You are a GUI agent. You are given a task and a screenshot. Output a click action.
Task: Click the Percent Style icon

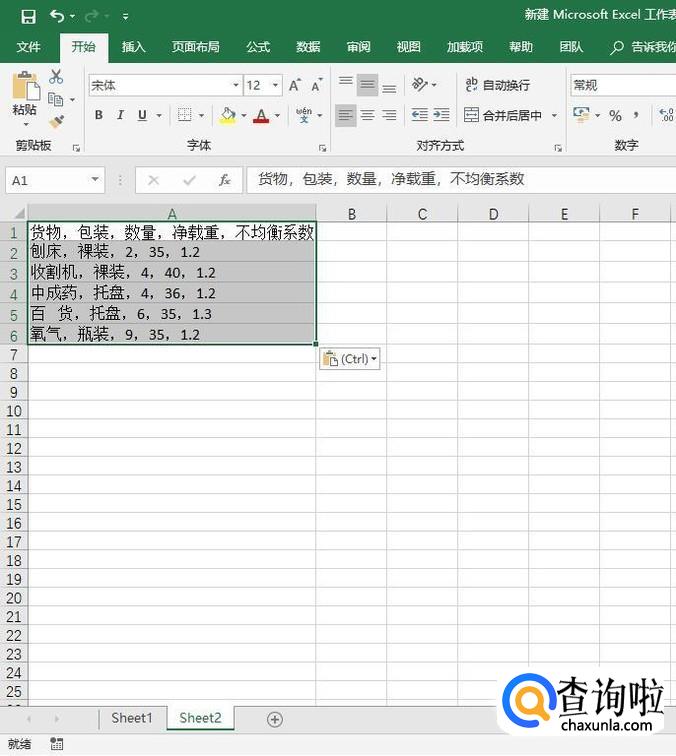[615, 116]
